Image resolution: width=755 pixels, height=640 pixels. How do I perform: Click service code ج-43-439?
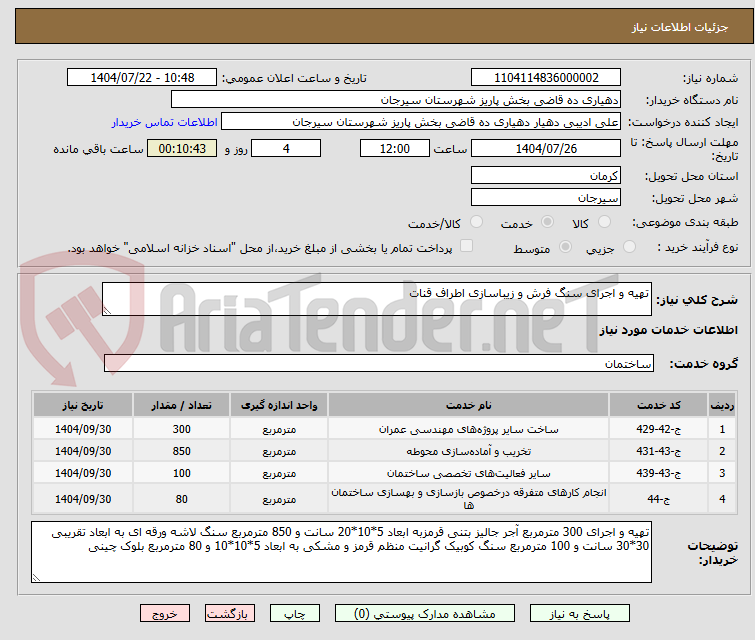pos(658,473)
